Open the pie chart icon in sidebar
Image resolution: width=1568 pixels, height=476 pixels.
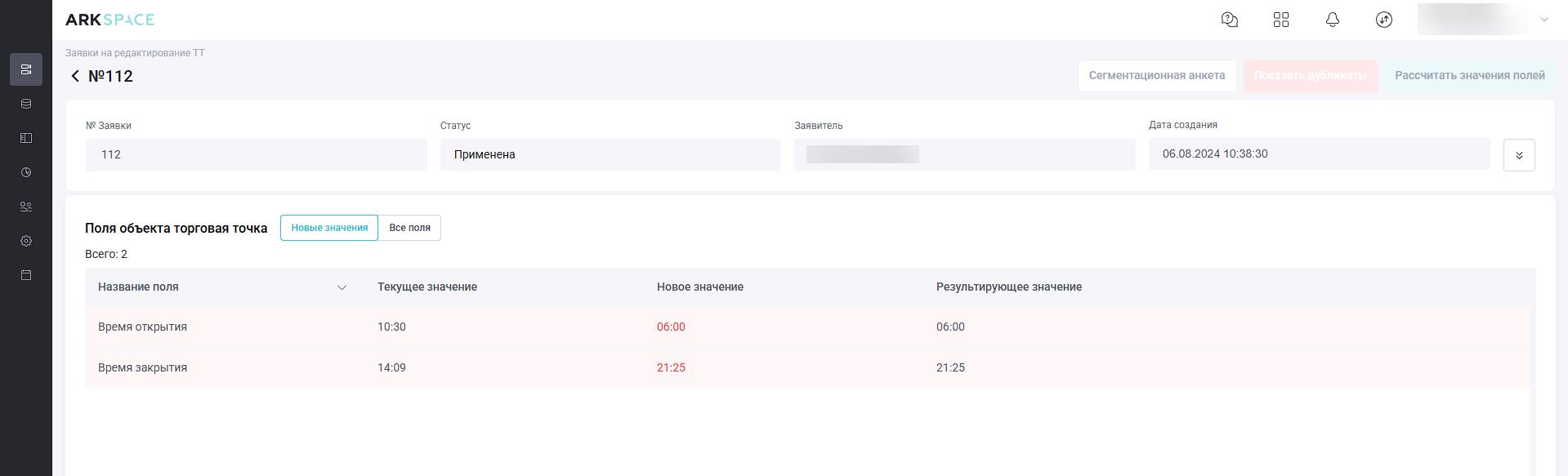click(26, 172)
